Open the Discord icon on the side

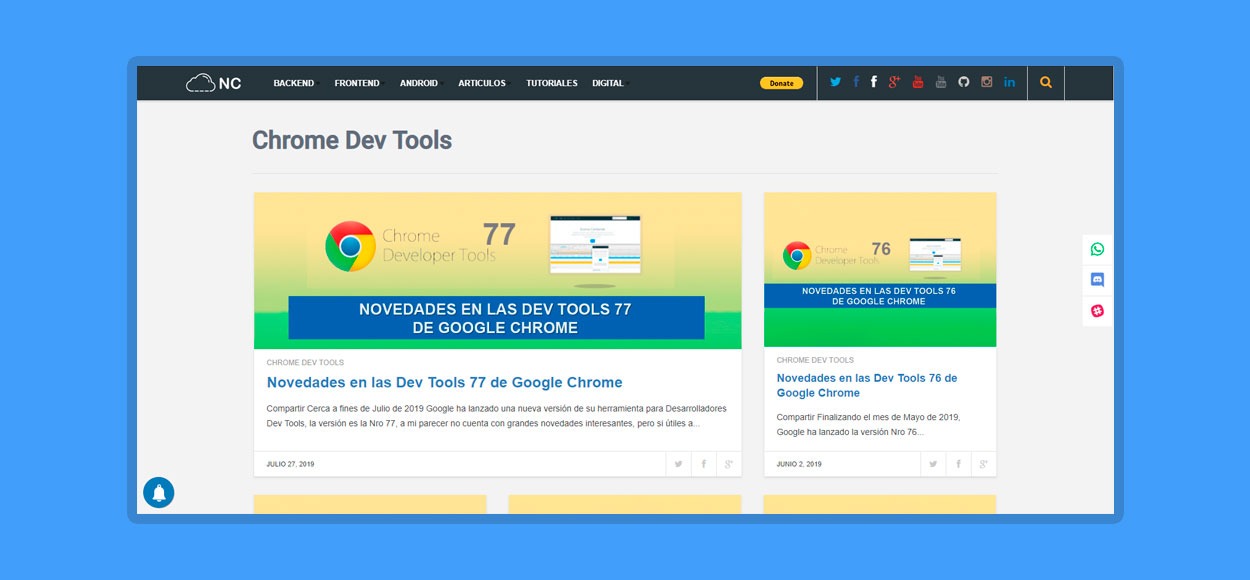[x=1097, y=280]
